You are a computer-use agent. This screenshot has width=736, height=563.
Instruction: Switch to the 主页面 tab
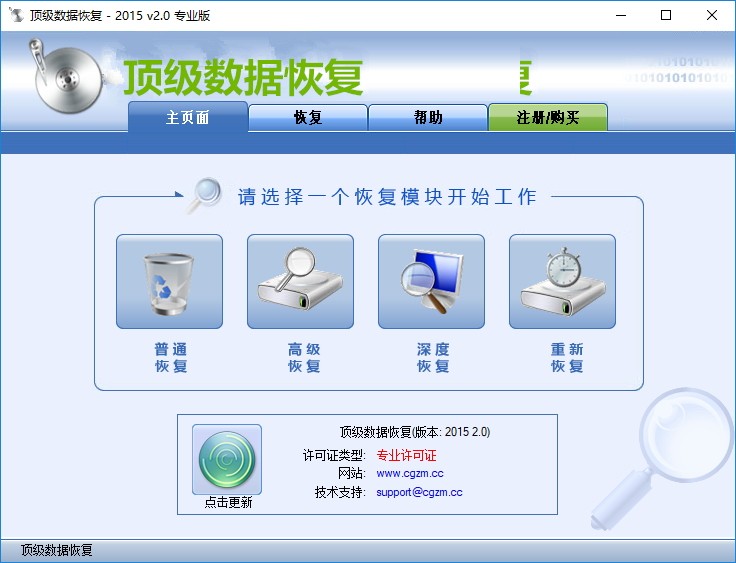pos(188,117)
